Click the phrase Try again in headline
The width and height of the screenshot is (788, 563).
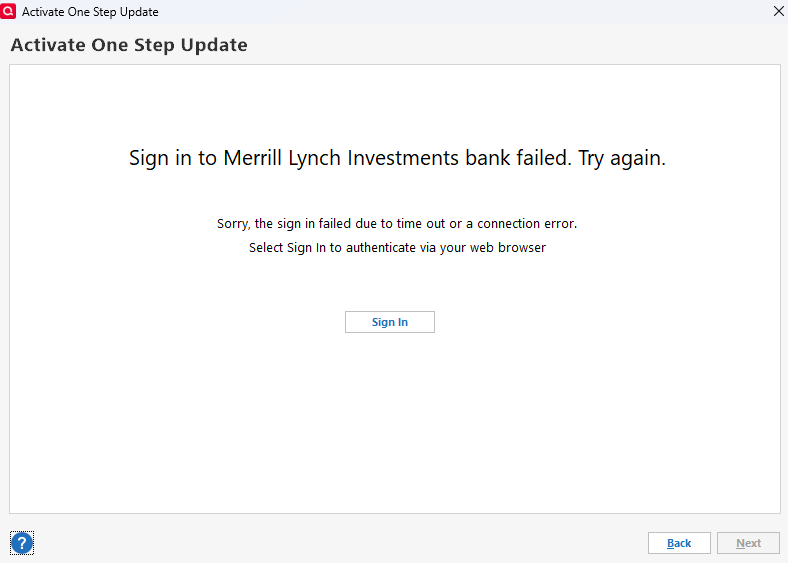(x=622, y=158)
